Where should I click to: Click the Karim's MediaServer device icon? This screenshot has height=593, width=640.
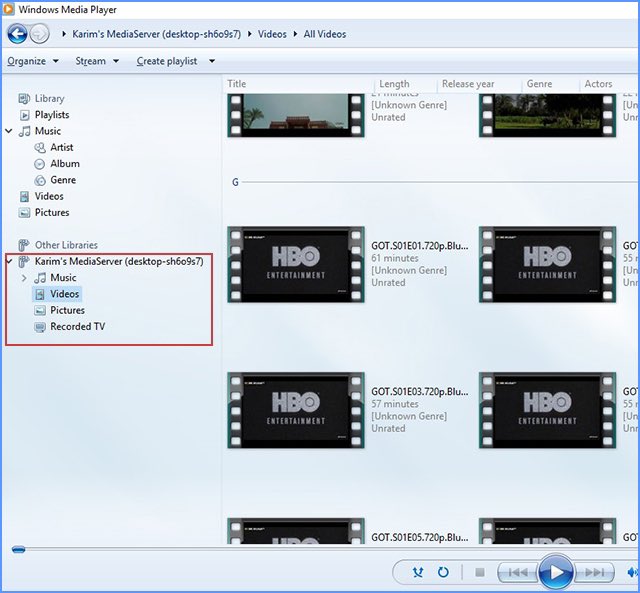point(24,262)
